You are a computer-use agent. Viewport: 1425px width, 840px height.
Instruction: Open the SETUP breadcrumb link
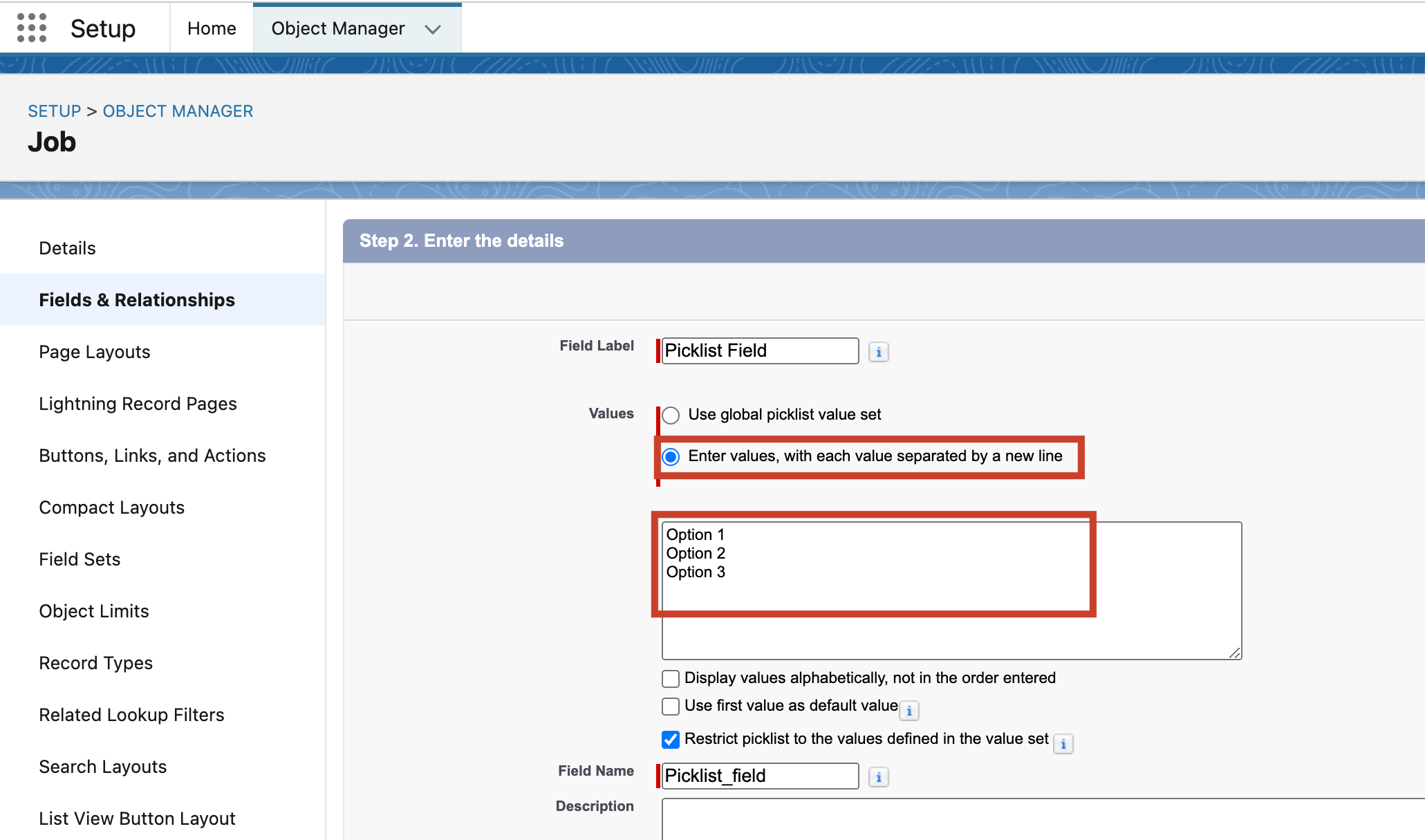tap(54, 111)
